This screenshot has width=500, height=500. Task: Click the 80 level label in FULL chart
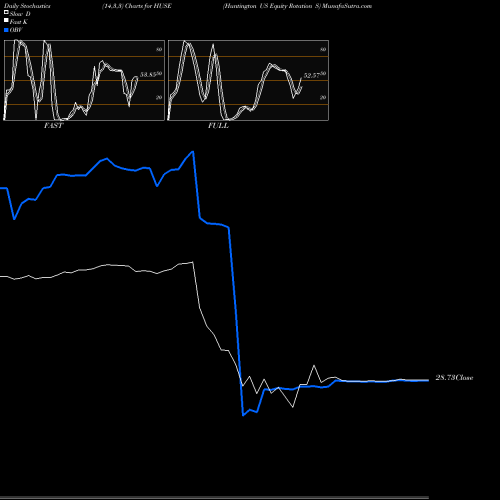pos(323,49)
